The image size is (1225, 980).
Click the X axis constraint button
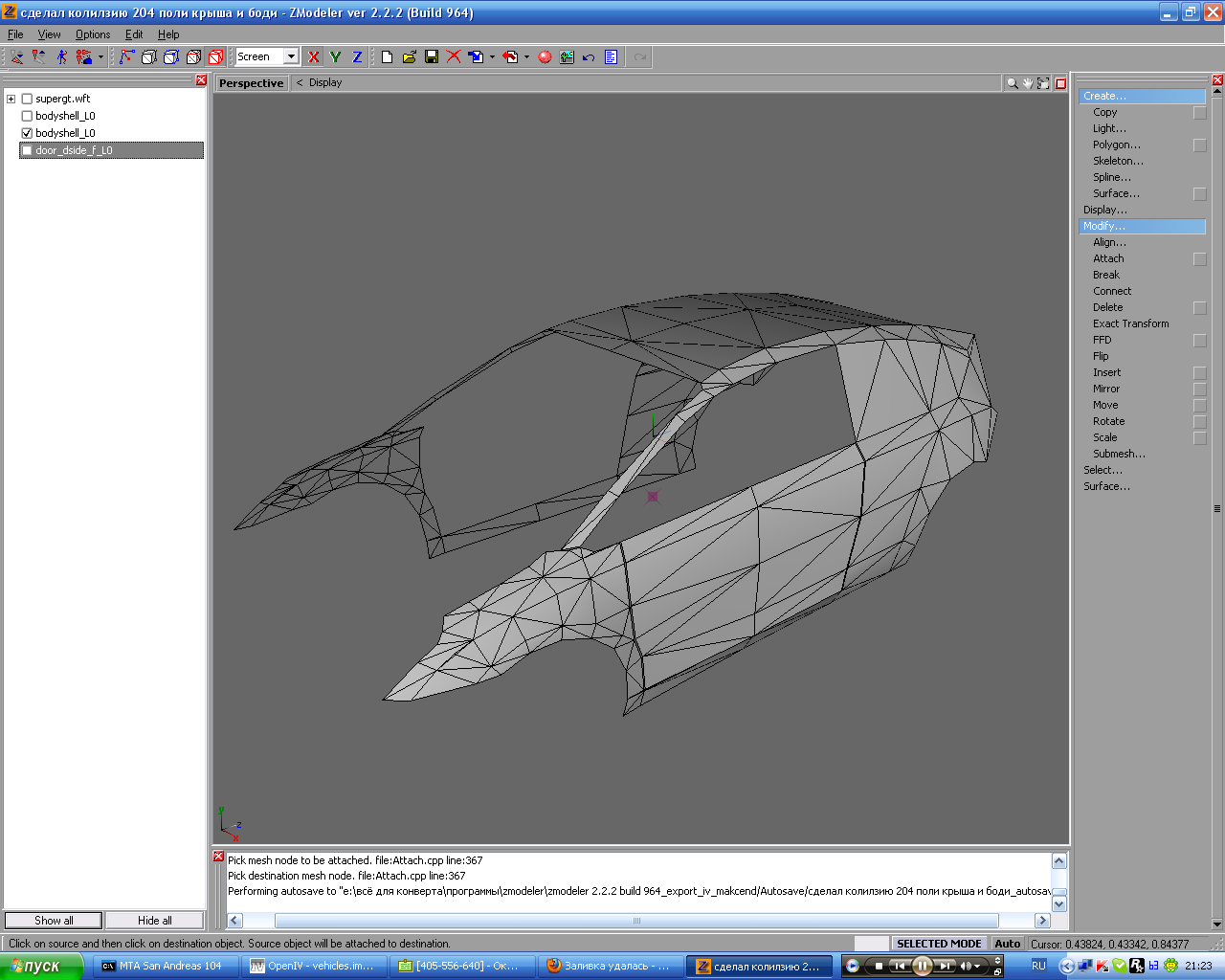pyautogui.click(x=313, y=57)
